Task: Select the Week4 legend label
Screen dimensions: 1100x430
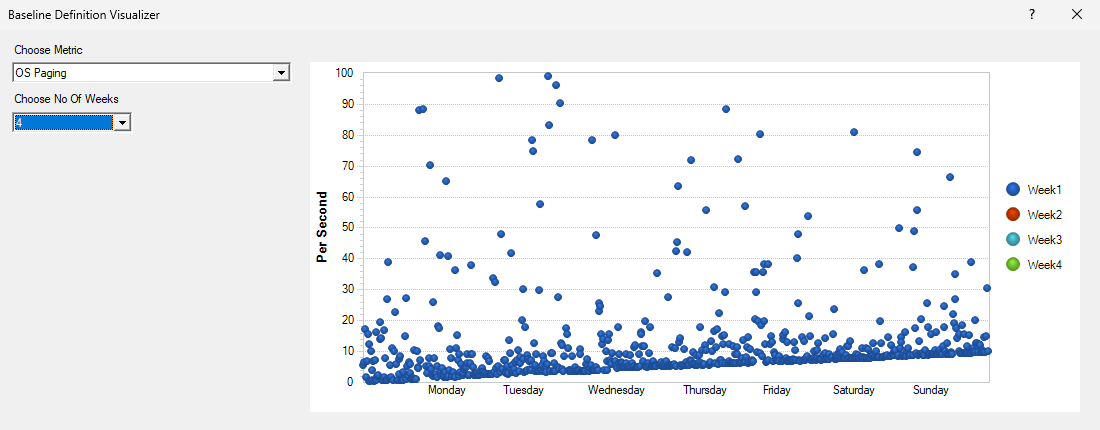Action: [x=1044, y=264]
